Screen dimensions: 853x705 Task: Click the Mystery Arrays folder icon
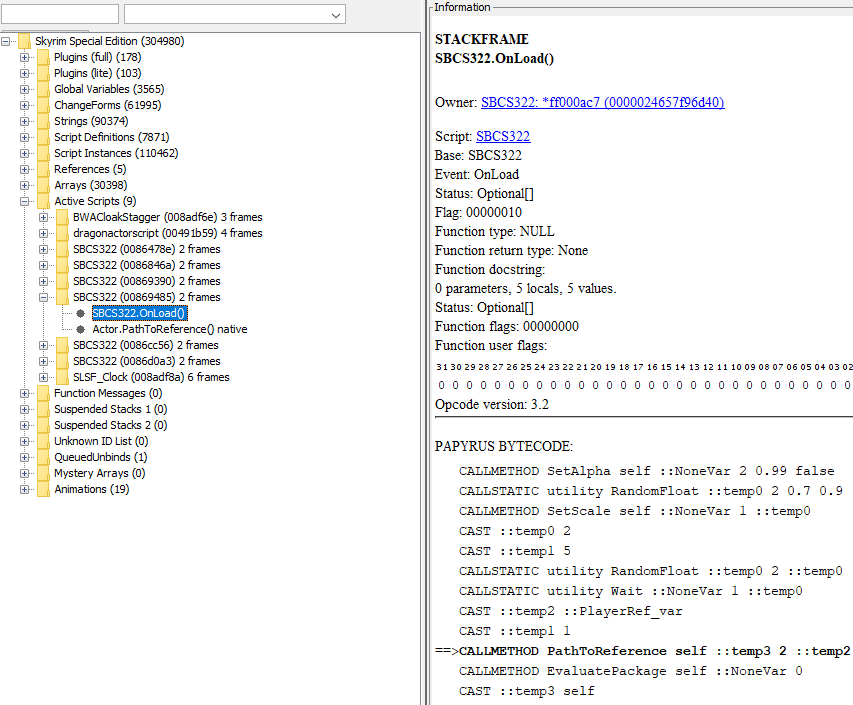(44, 473)
